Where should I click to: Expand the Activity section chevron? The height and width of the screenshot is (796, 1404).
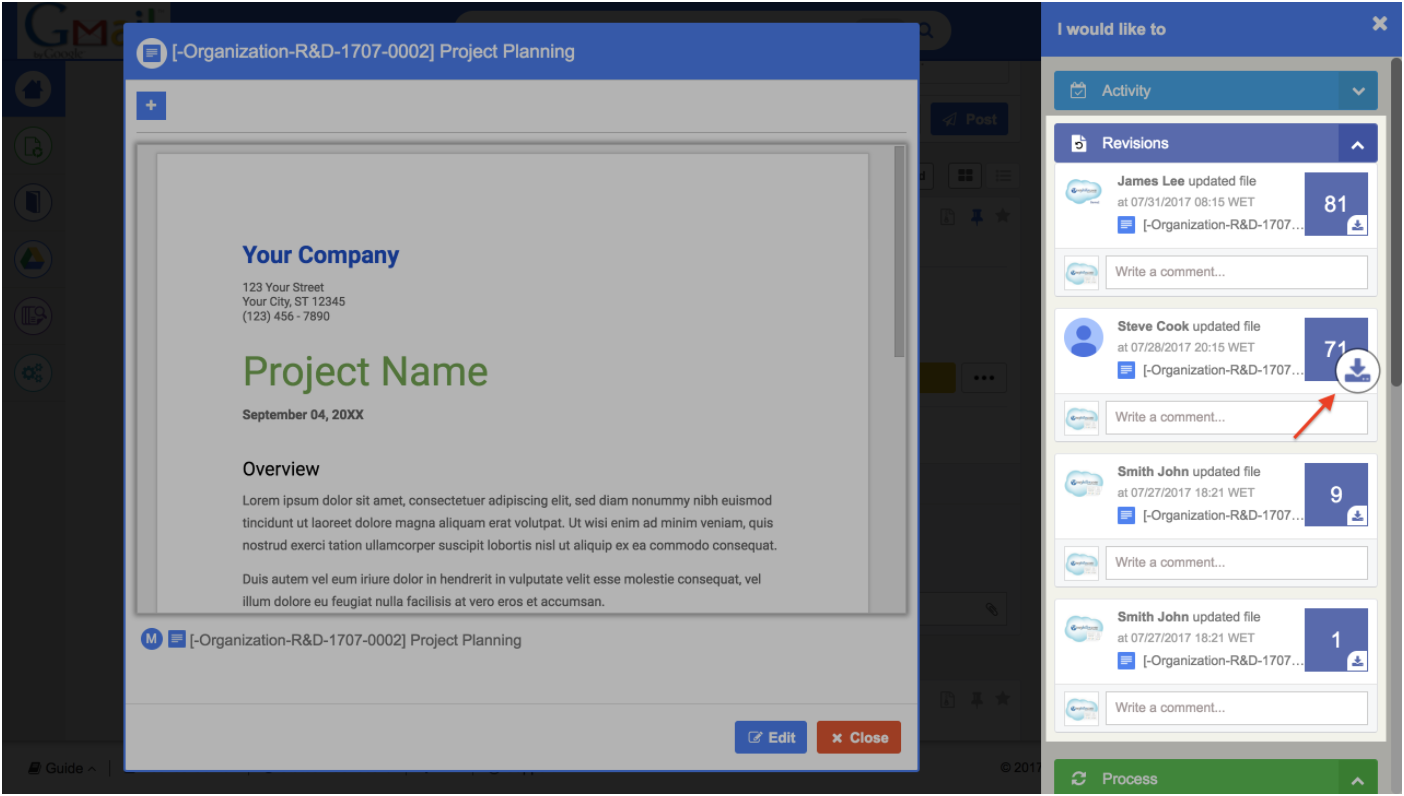[x=1358, y=91]
